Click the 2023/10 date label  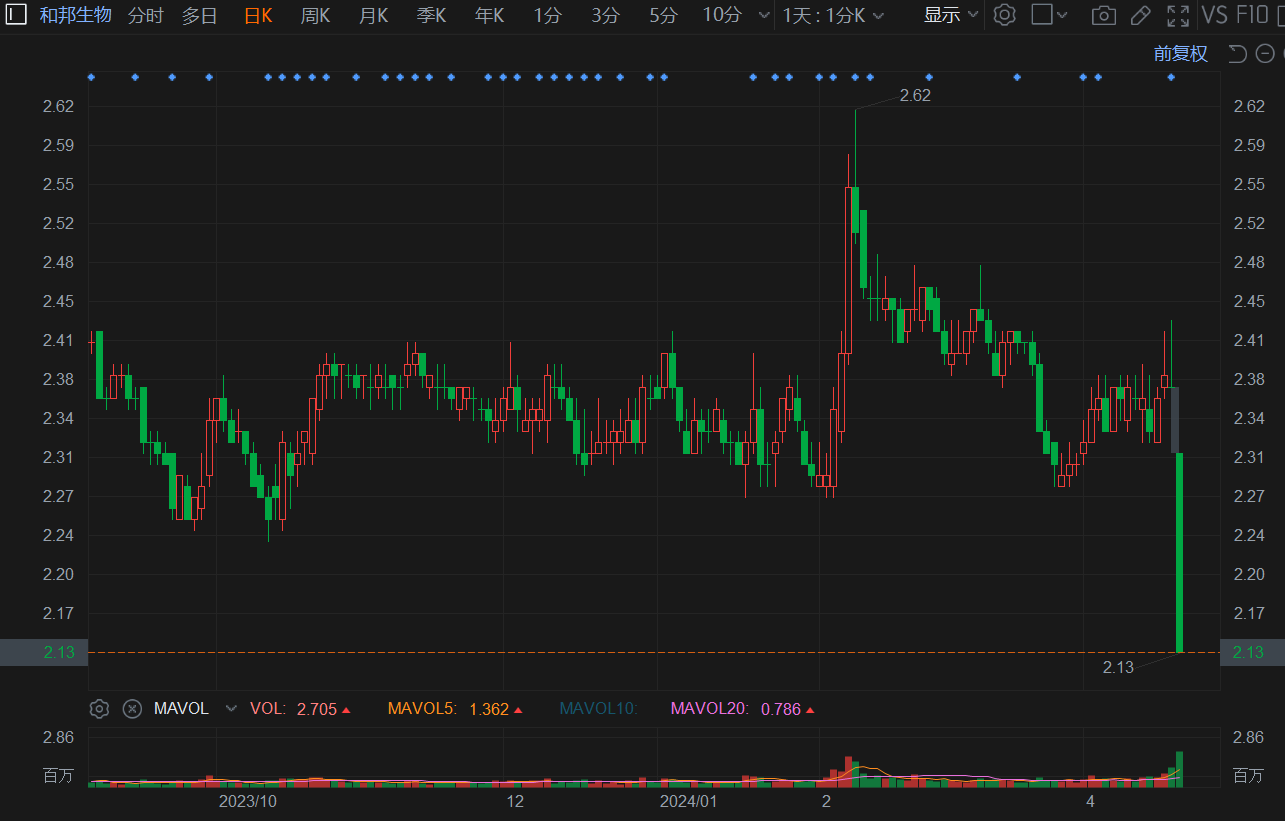247,802
